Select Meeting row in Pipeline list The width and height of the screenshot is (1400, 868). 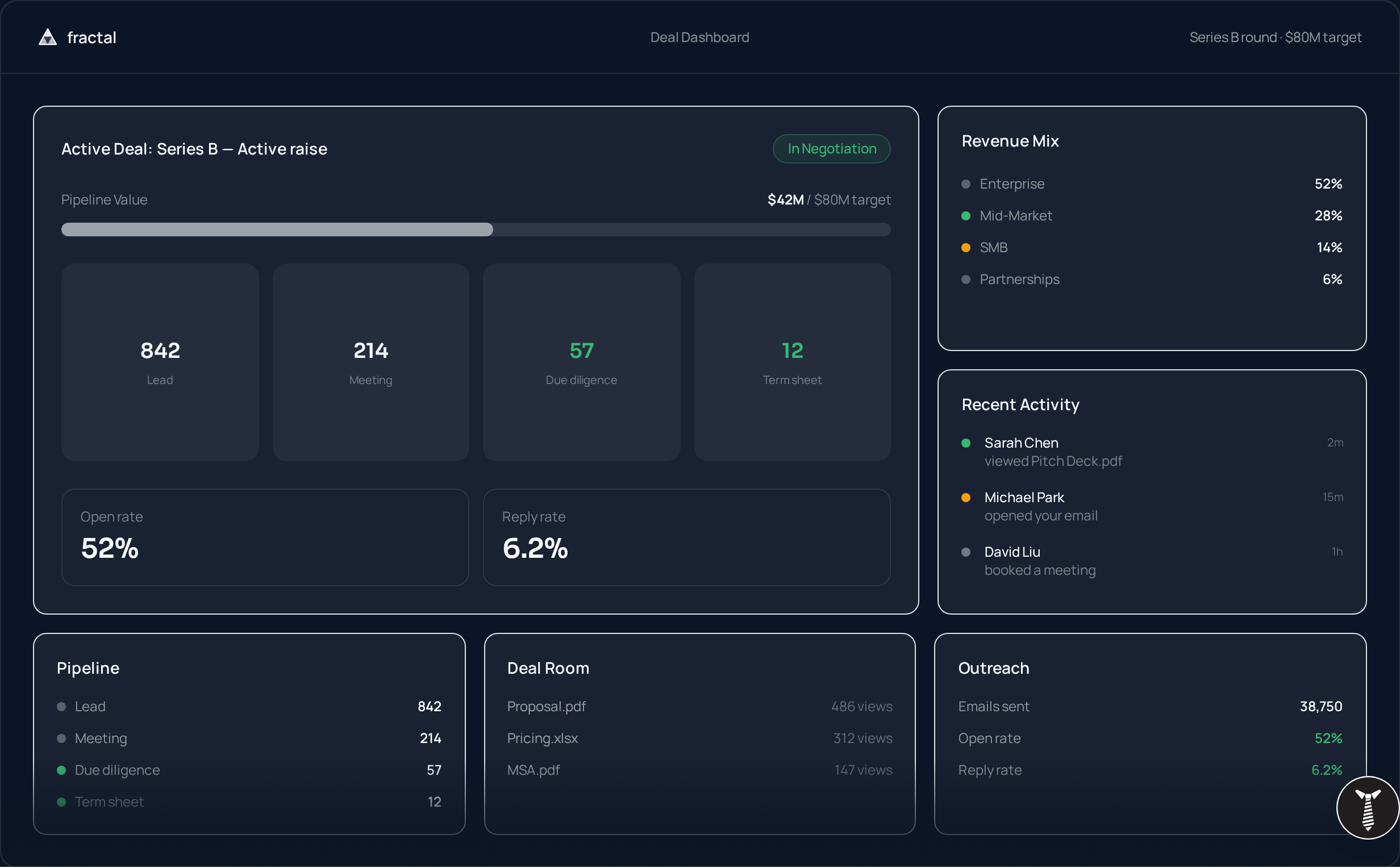coord(249,740)
